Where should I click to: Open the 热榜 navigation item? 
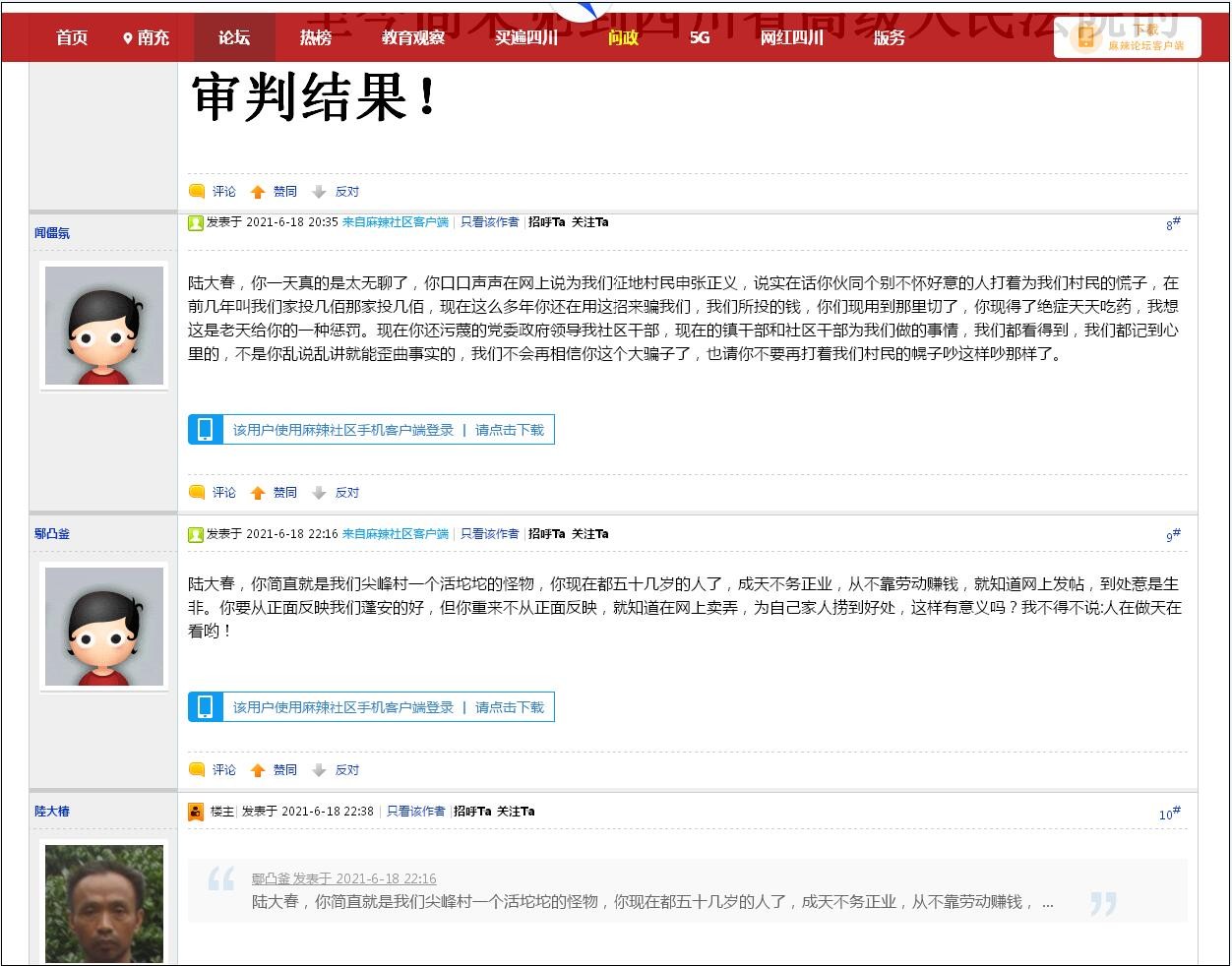click(x=316, y=38)
